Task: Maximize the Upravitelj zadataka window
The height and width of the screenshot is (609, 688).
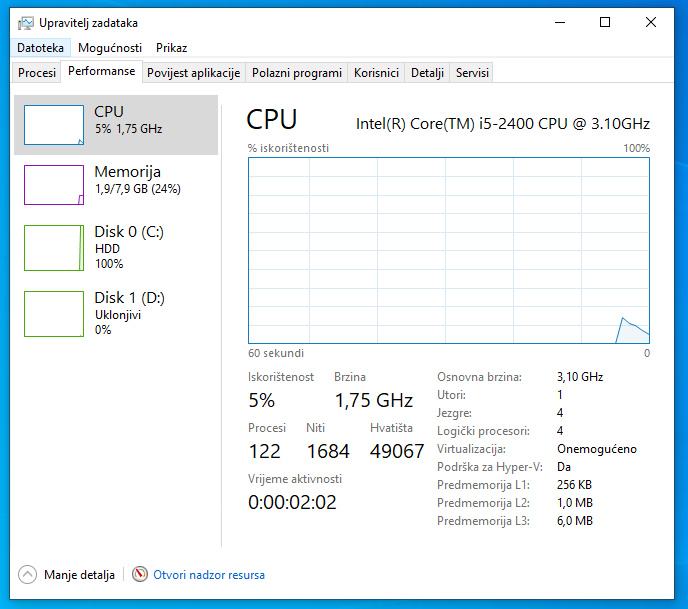Action: (x=605, y=22)
